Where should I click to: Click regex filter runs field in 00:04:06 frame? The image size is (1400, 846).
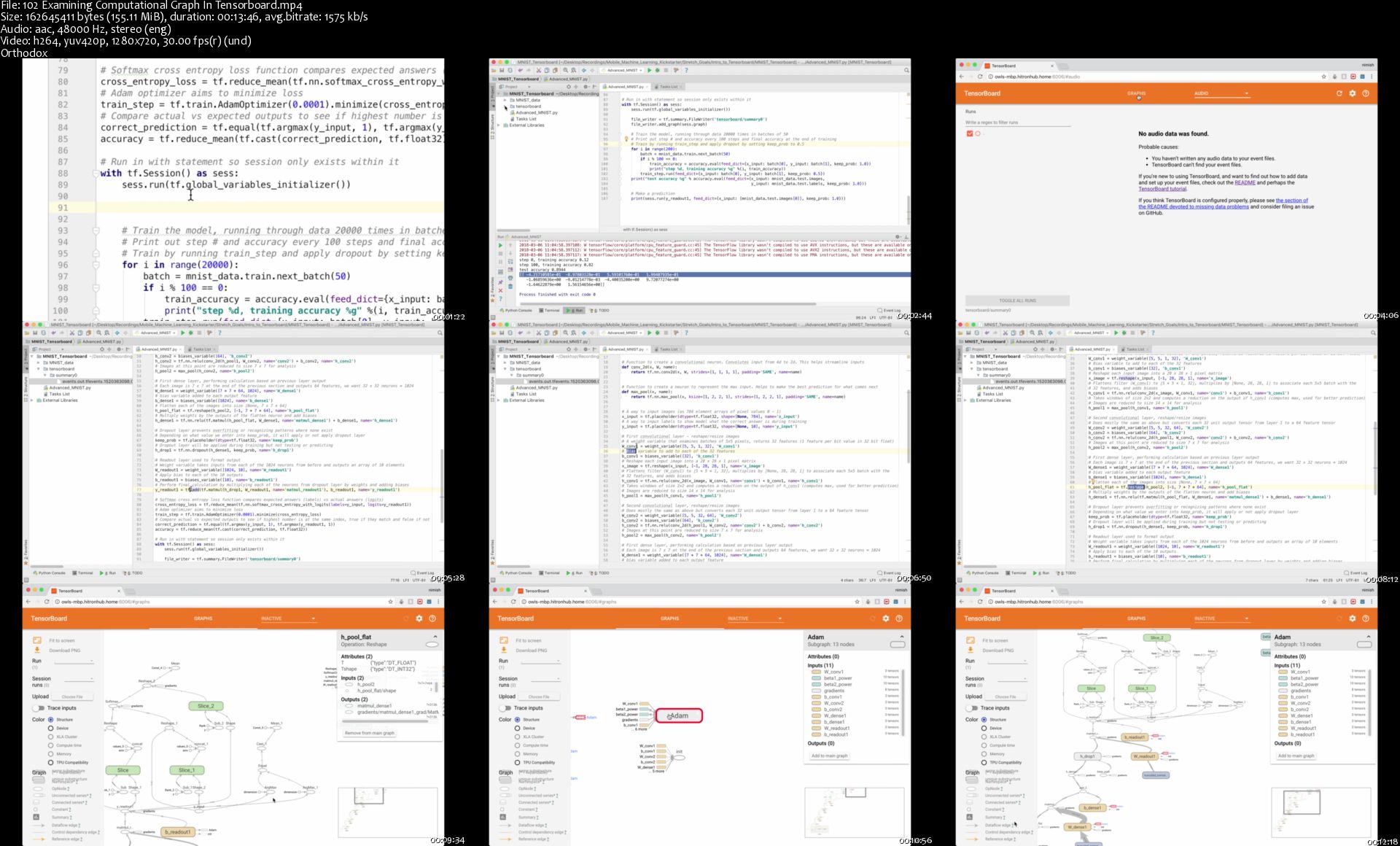1017,123
